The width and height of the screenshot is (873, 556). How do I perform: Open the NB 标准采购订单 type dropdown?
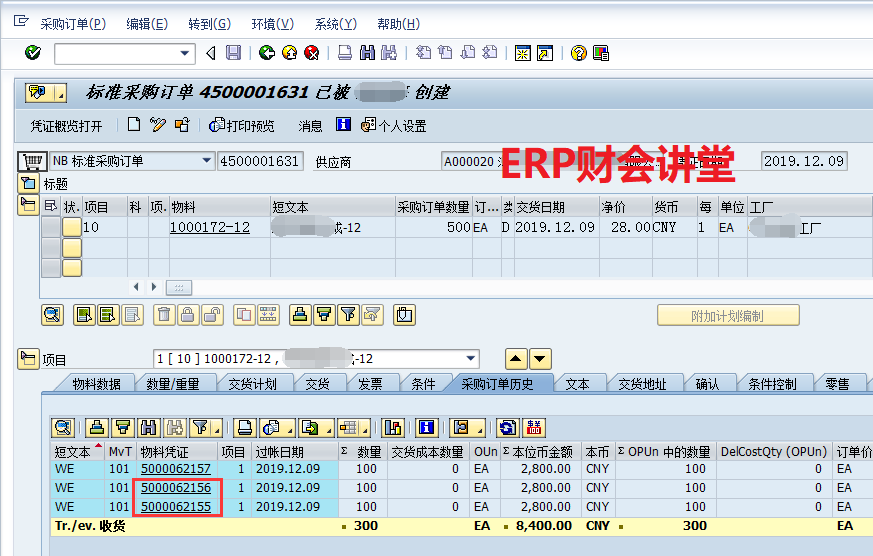point(207,161)
